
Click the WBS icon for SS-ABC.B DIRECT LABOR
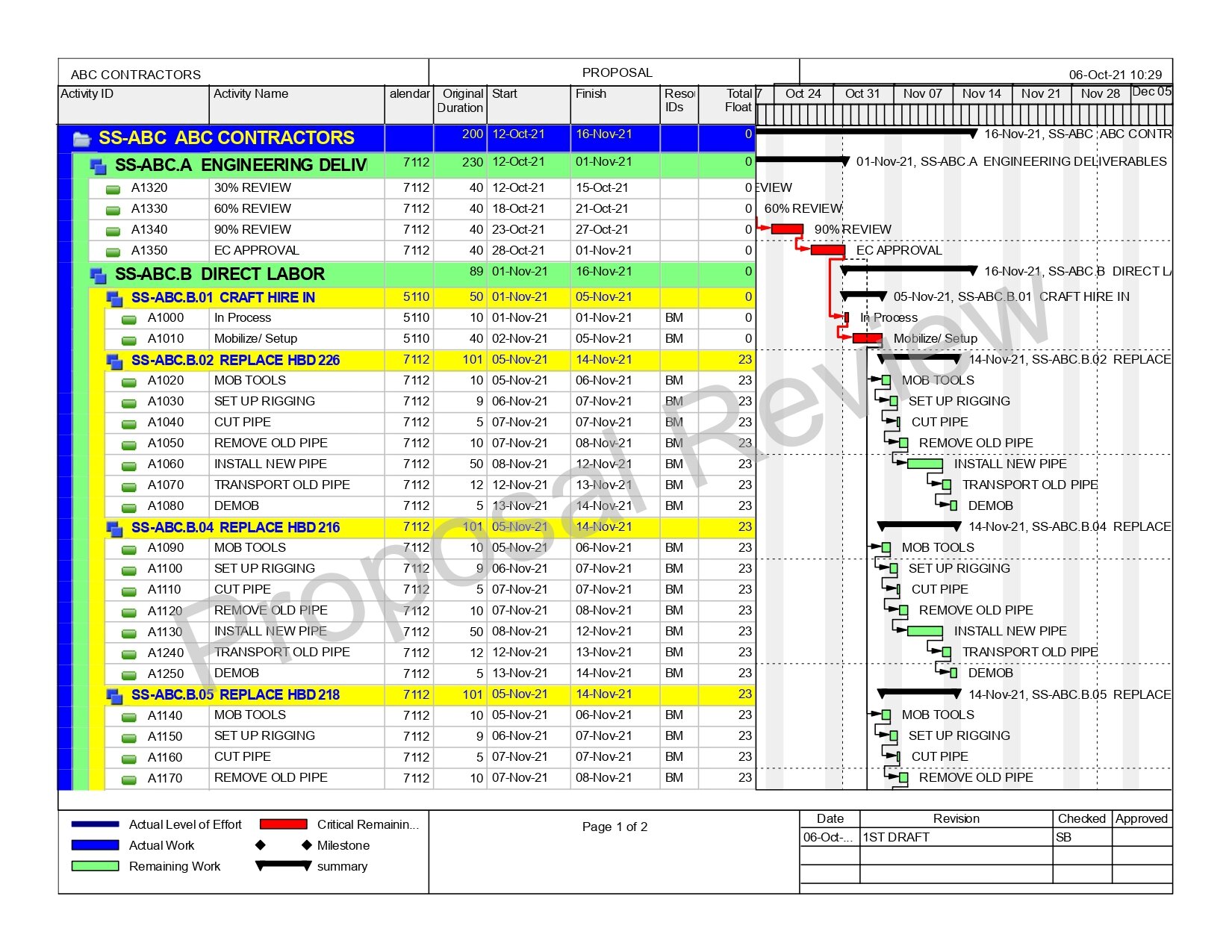pos(98,276)
